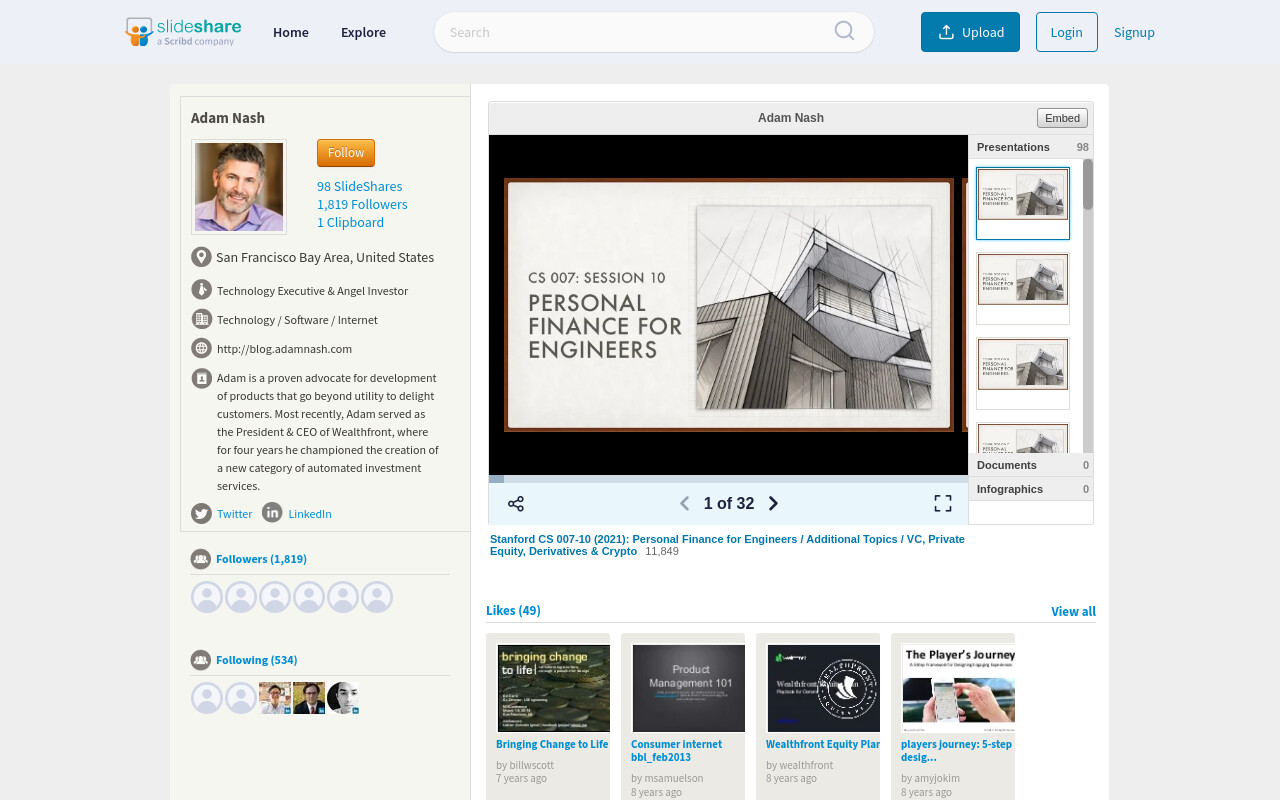
Task: Select the first presentation thumbnail in list
Action: coord(1023,203)
